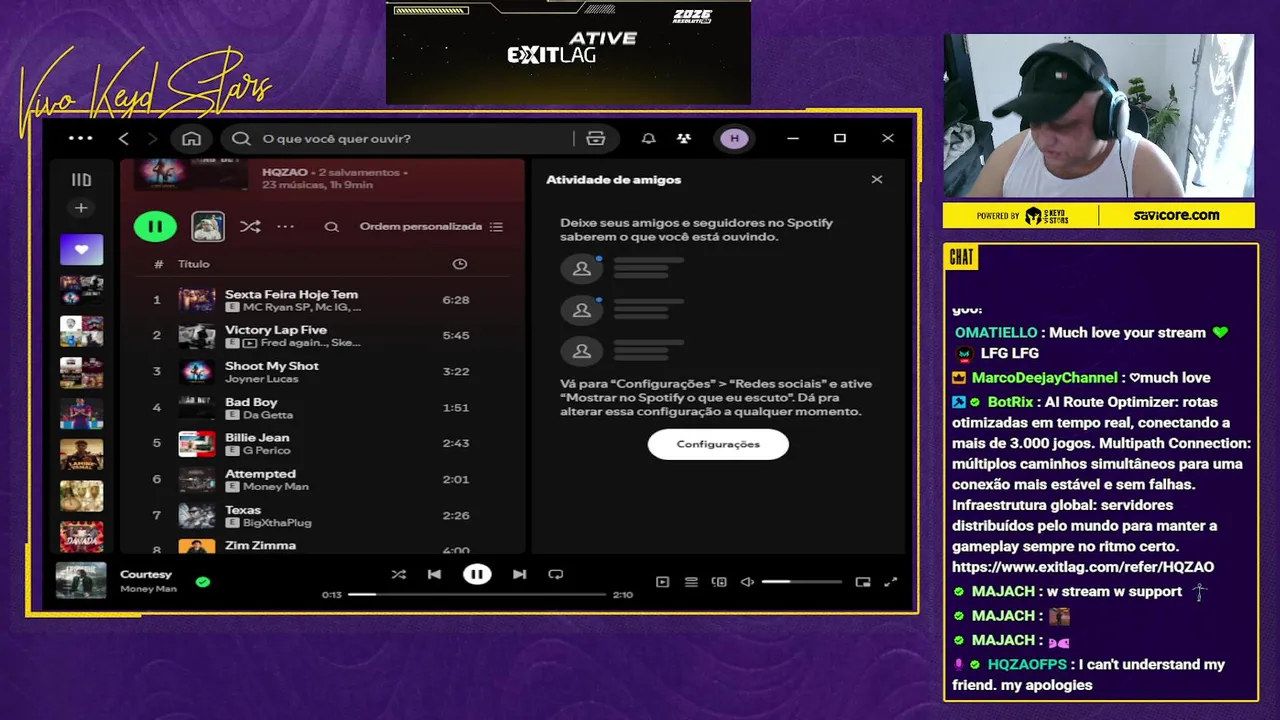
Task: Open now playing 'Courtesy' cover art
Action: pyautogui.click(x=81, y=581)
